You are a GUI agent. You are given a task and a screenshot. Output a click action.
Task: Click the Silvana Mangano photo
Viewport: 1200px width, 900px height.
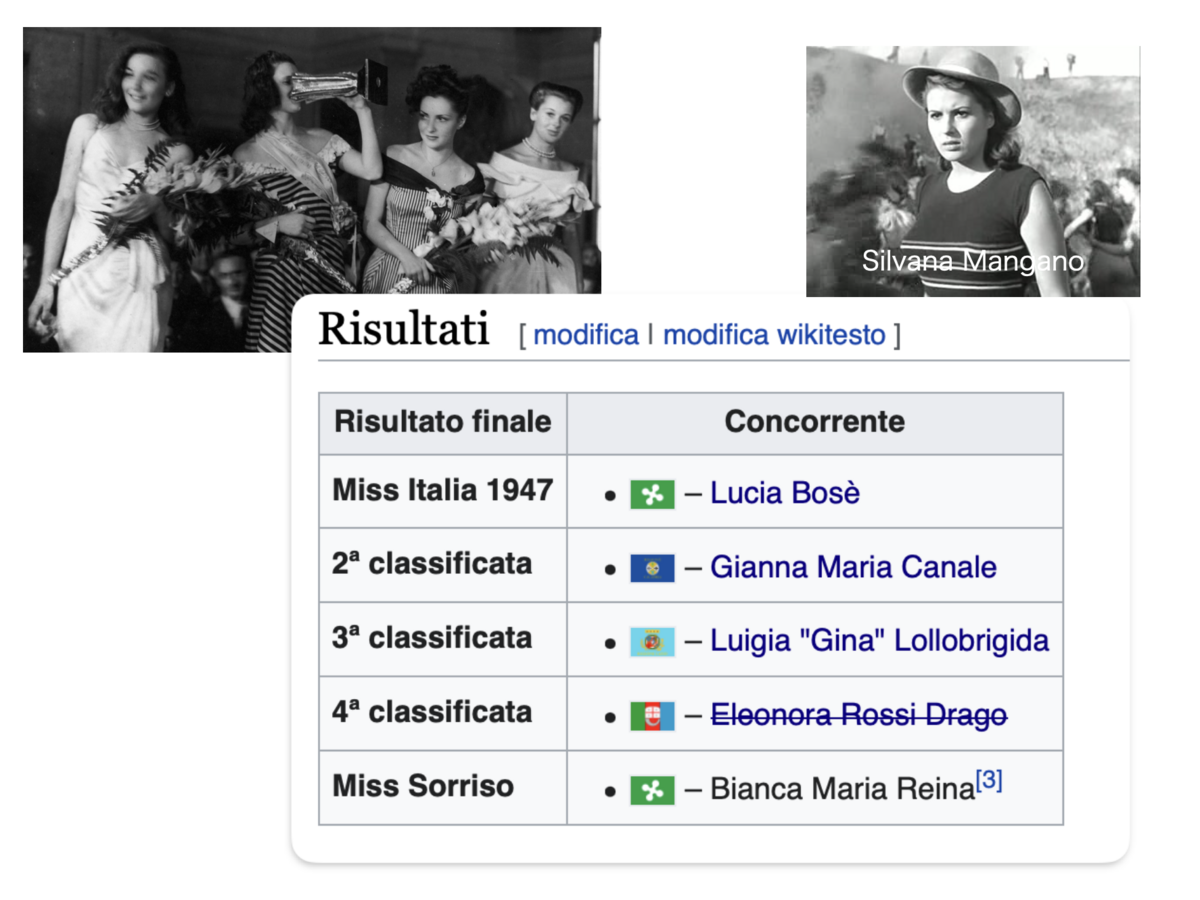click(x=973, y=171)
